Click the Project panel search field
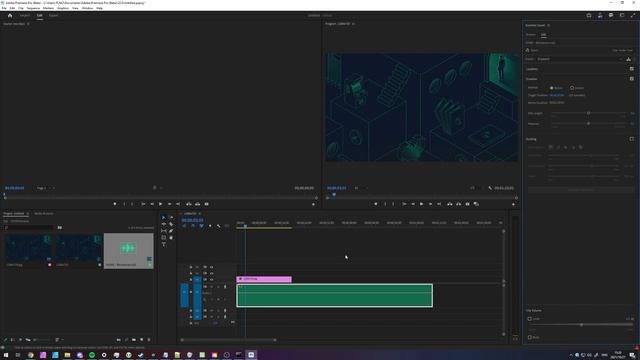The image size is (640, 360). (x=29, y=227)
